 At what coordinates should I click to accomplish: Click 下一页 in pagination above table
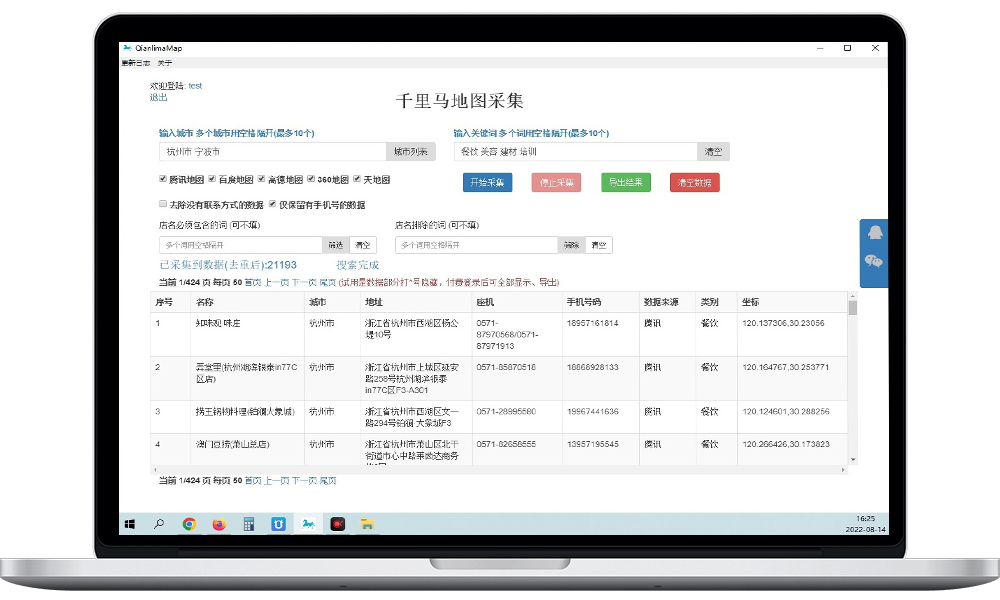click(304, 282)
